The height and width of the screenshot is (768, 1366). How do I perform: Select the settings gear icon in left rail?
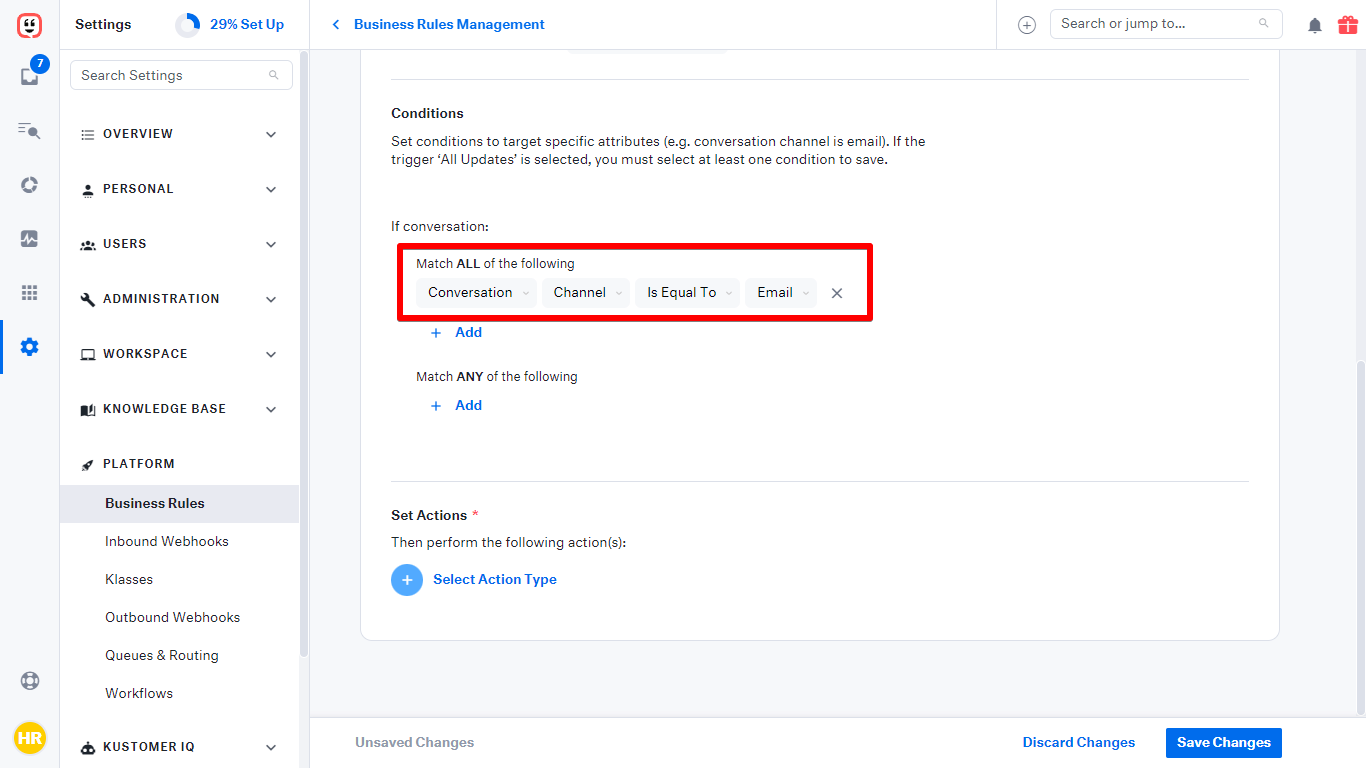29,347
